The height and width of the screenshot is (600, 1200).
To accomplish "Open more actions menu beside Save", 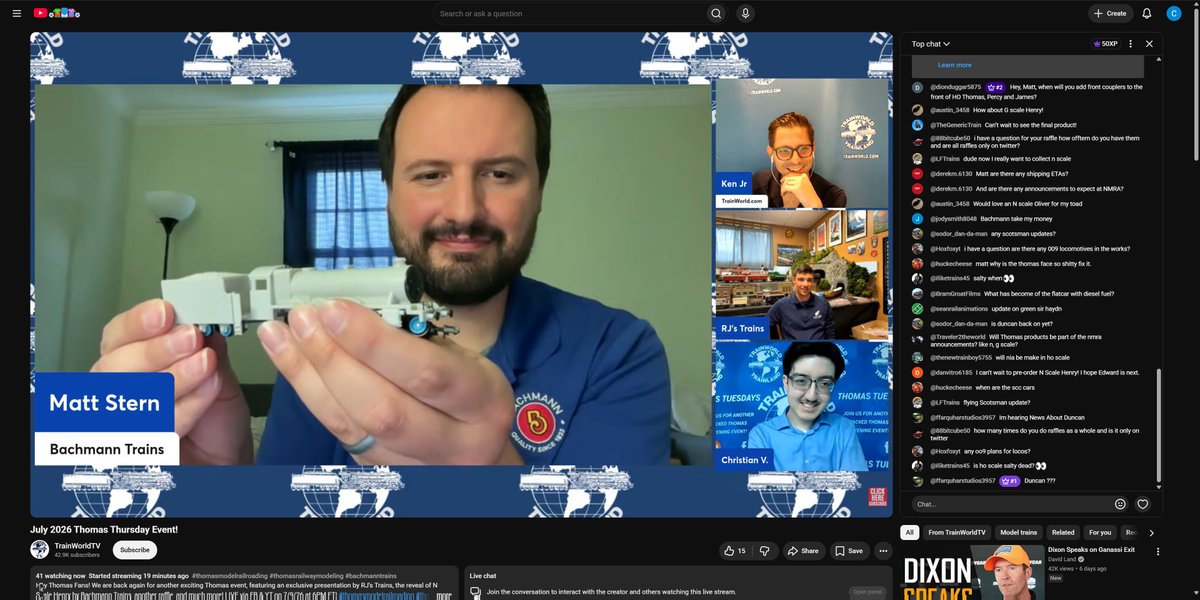I will (x=883, y=550).
